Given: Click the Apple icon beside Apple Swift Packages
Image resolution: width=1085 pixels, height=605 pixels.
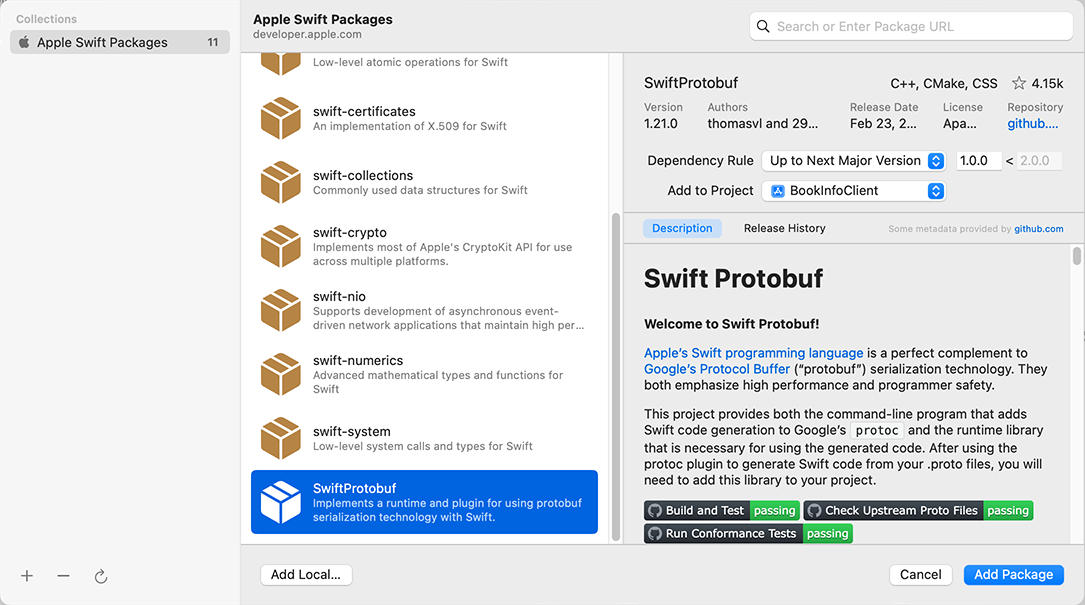Looking at the screenshot, I should pos(22,42).
